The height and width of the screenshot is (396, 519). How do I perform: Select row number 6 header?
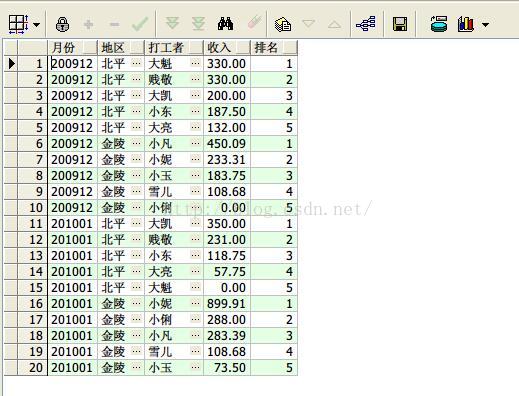click(32, 144)
